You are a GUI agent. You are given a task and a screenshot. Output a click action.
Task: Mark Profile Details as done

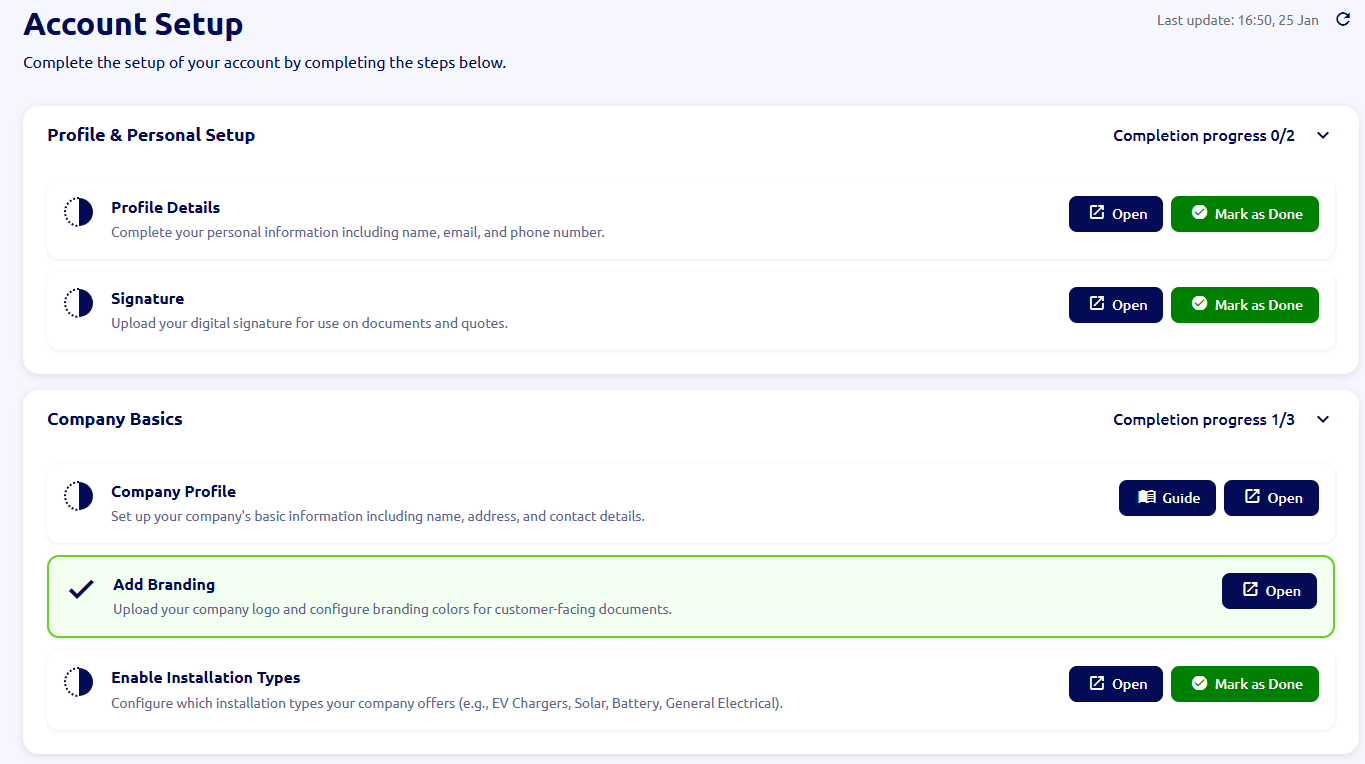[1244, 214]
